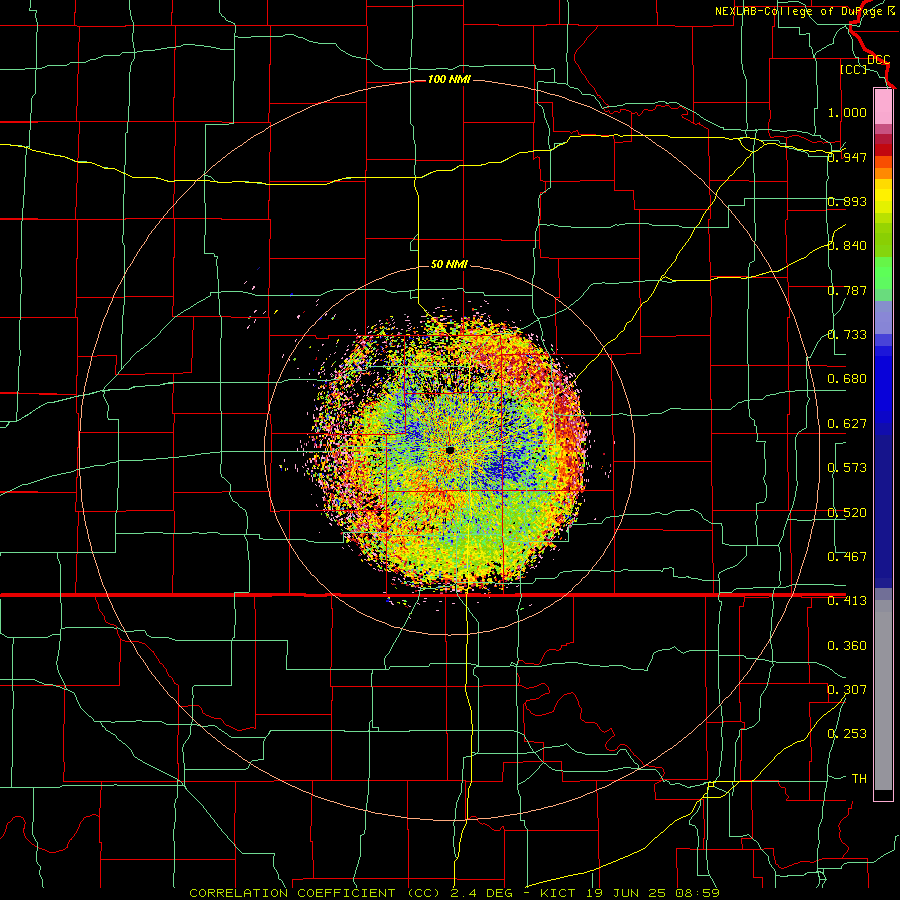Select the 0.253 legend value
This screenshot has width=900, height=900.
(x=847, y=734)
